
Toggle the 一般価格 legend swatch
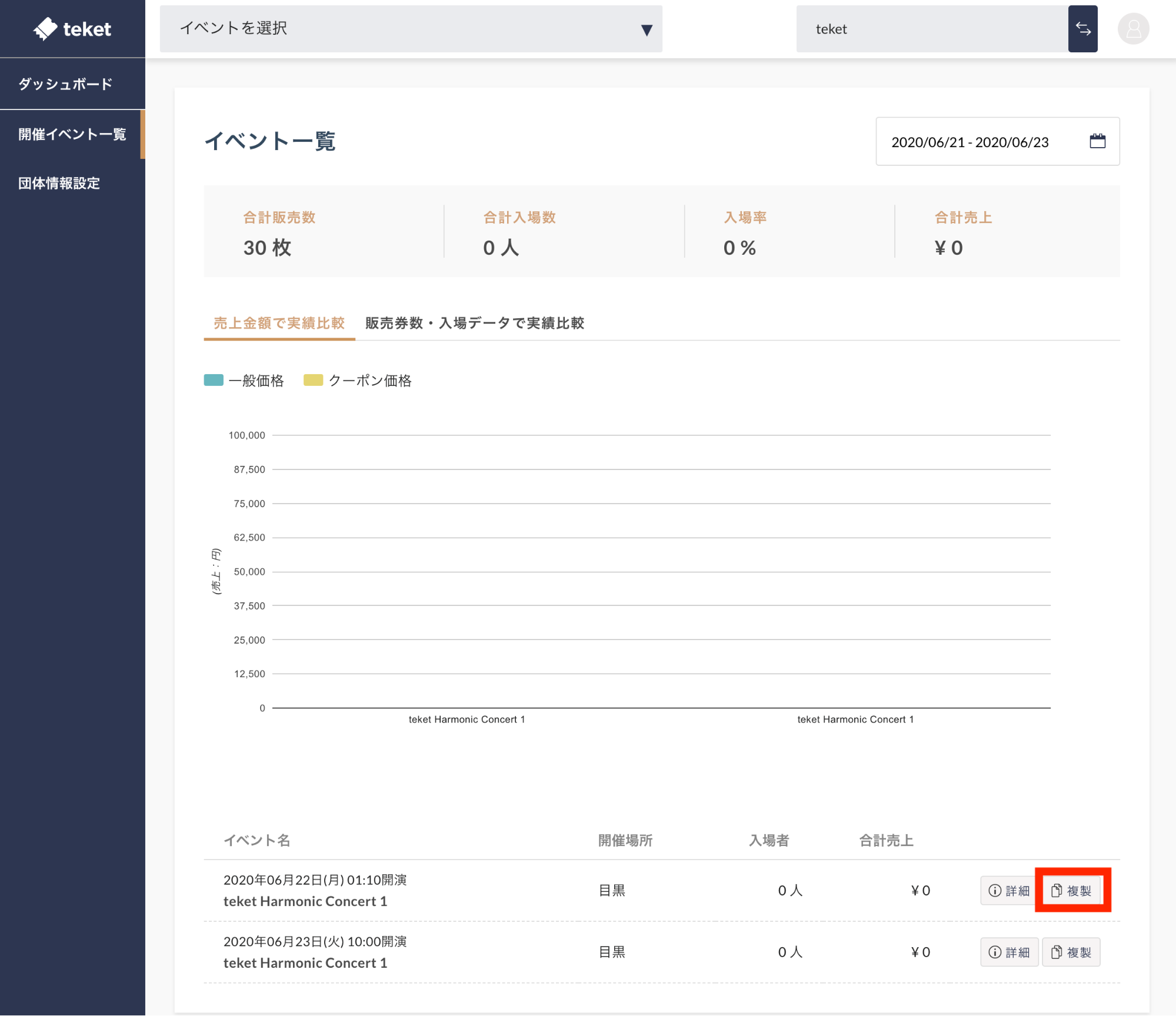(214, 380)
